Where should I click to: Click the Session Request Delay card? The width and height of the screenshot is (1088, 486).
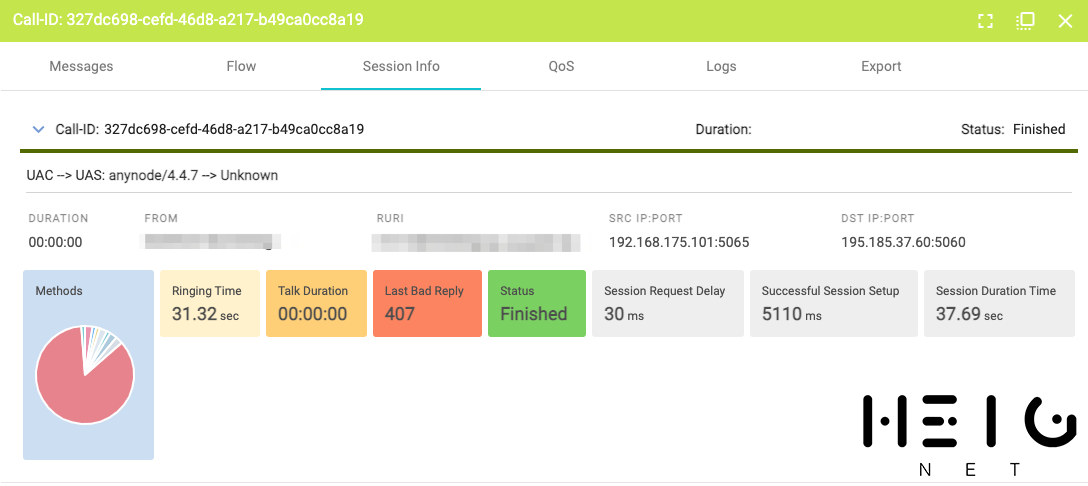pos(667,303)
